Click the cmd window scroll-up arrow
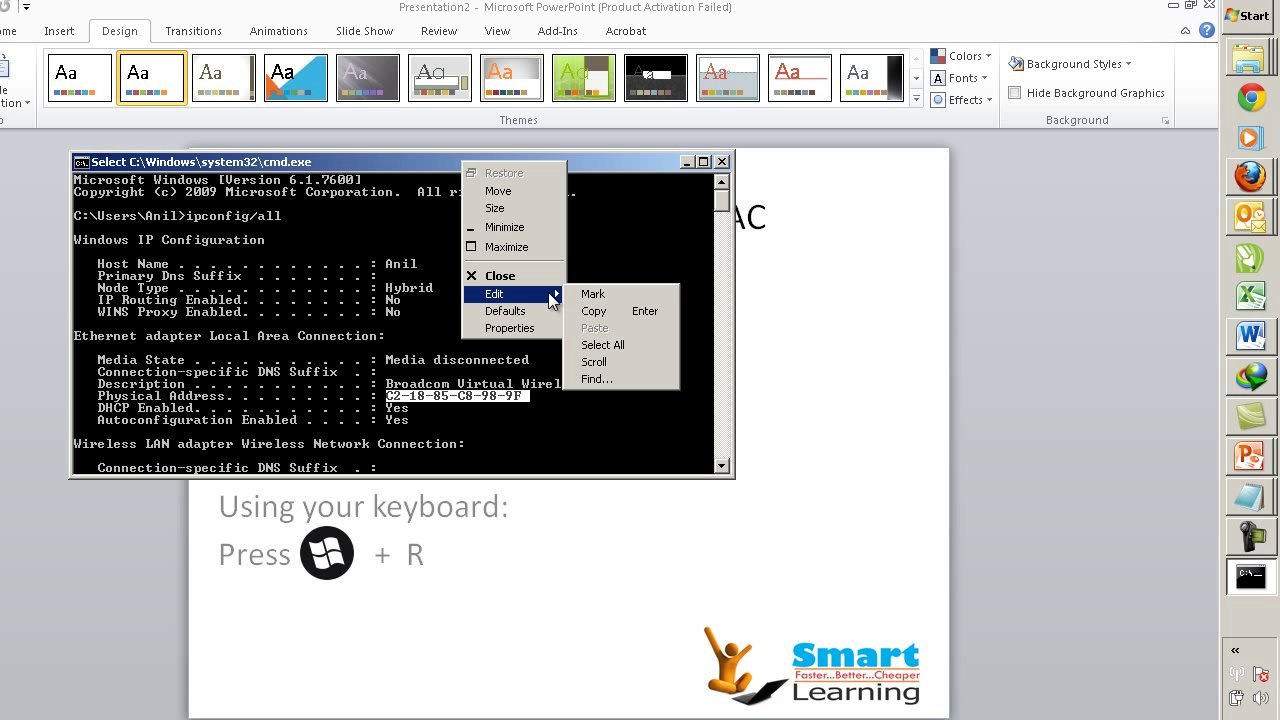 pyautogui.click(x=722, y=182)
